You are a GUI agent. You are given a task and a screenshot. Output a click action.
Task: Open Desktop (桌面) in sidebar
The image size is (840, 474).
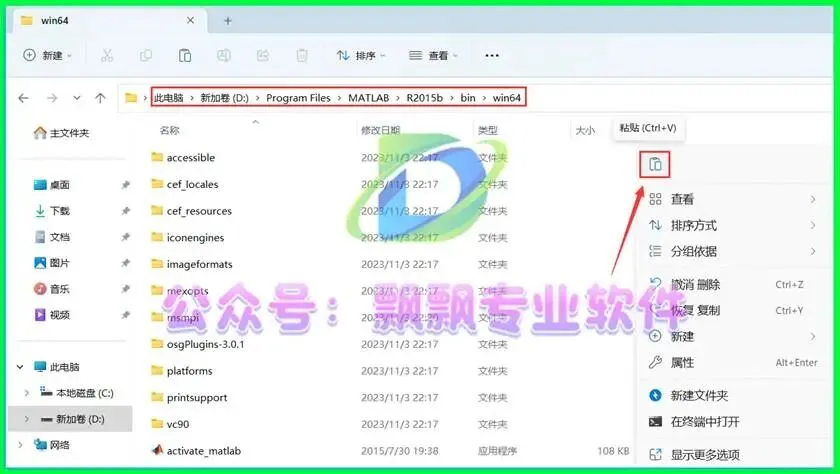coord(52,185)
